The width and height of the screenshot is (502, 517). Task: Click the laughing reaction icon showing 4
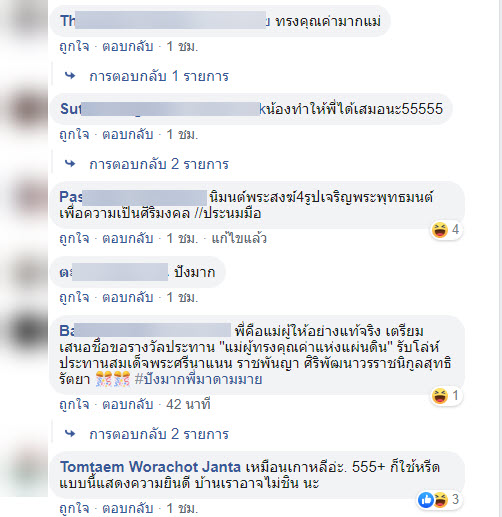tap(440, 230)
